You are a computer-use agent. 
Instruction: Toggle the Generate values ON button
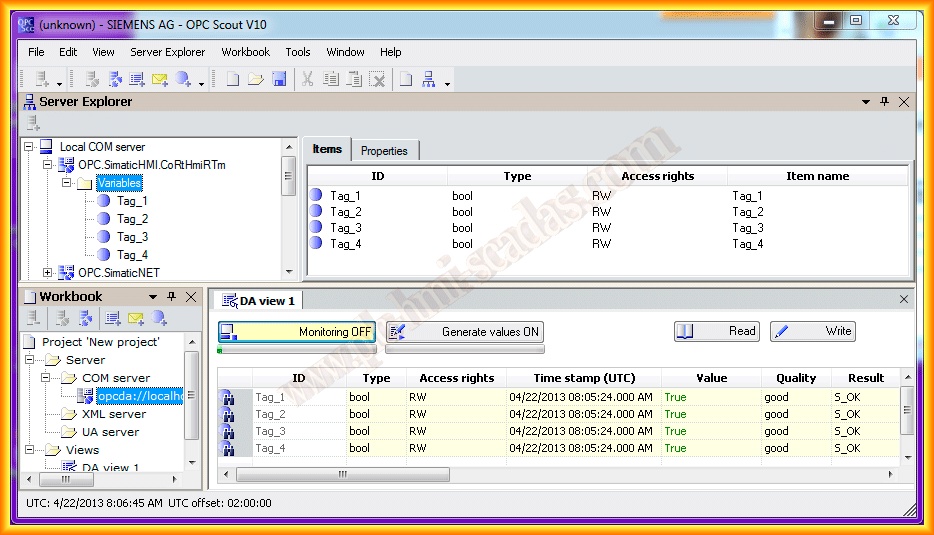coord(465,332)
